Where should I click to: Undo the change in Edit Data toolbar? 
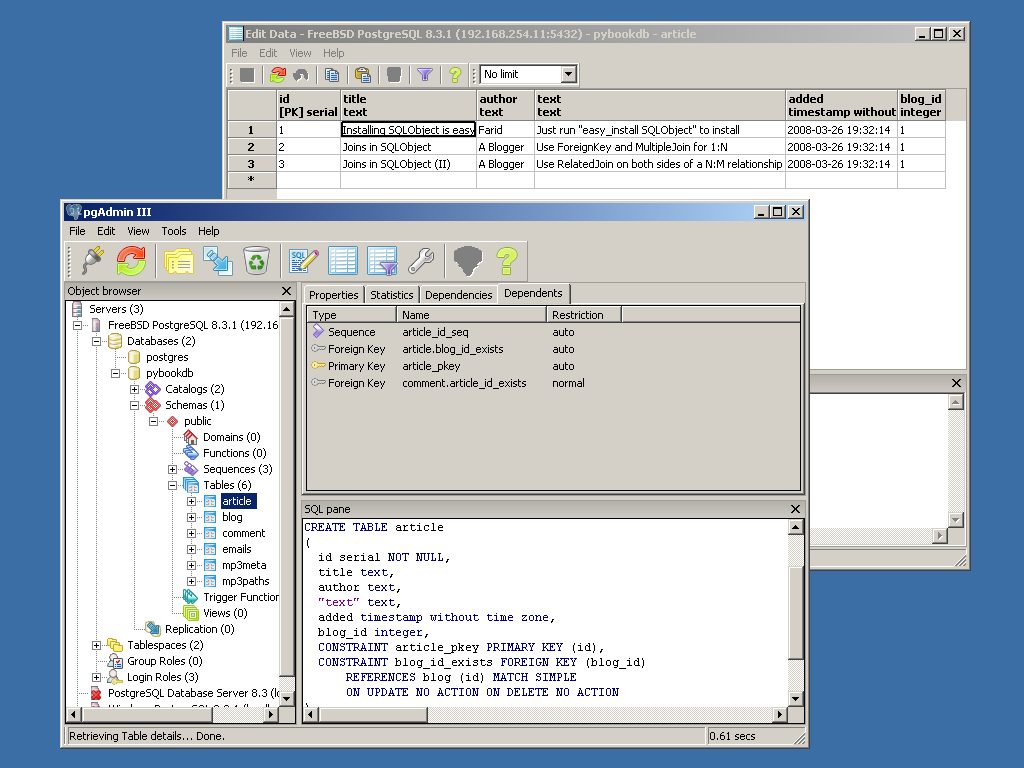click(x=300, y=75)
